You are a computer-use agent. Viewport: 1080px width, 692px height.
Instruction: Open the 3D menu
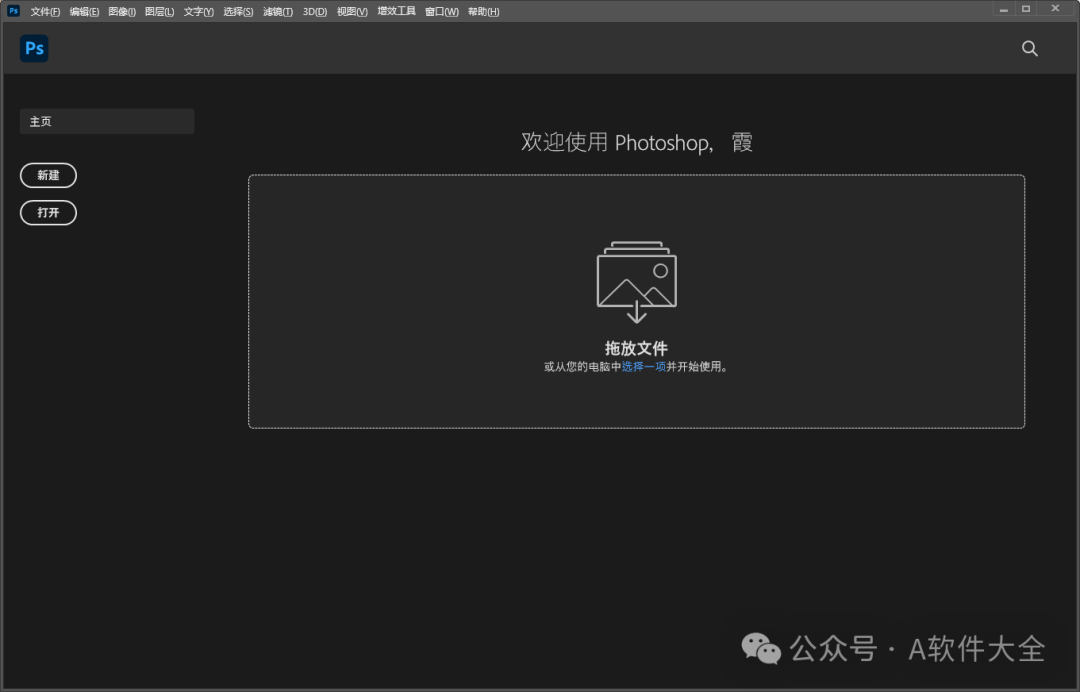(x=313, y=11)
